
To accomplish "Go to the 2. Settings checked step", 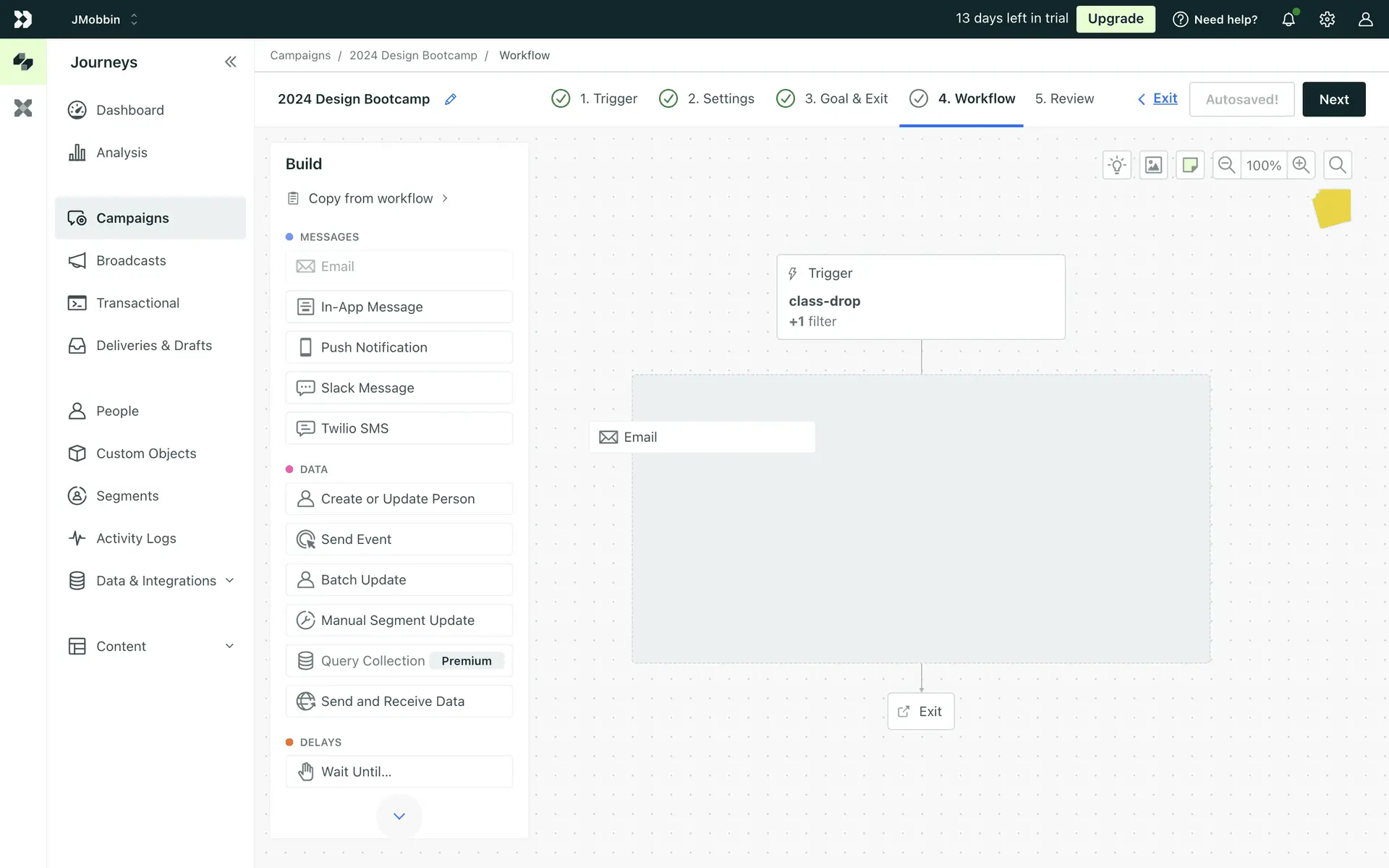I will pos(707,98).
